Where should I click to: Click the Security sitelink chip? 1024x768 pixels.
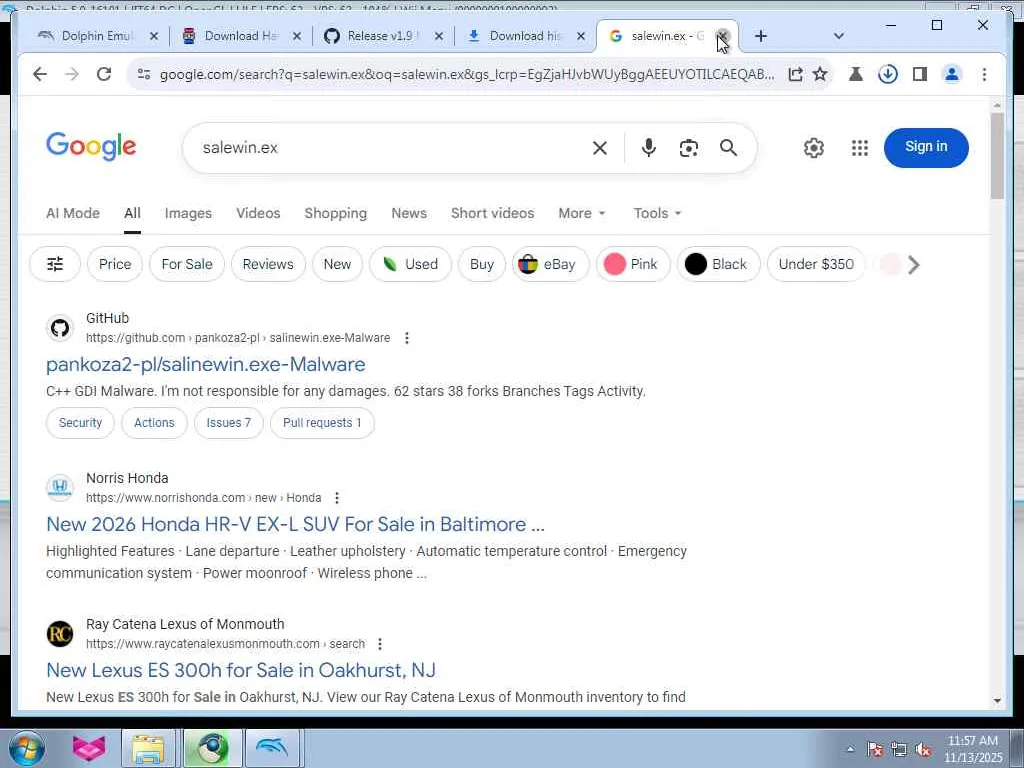(80, 423)
